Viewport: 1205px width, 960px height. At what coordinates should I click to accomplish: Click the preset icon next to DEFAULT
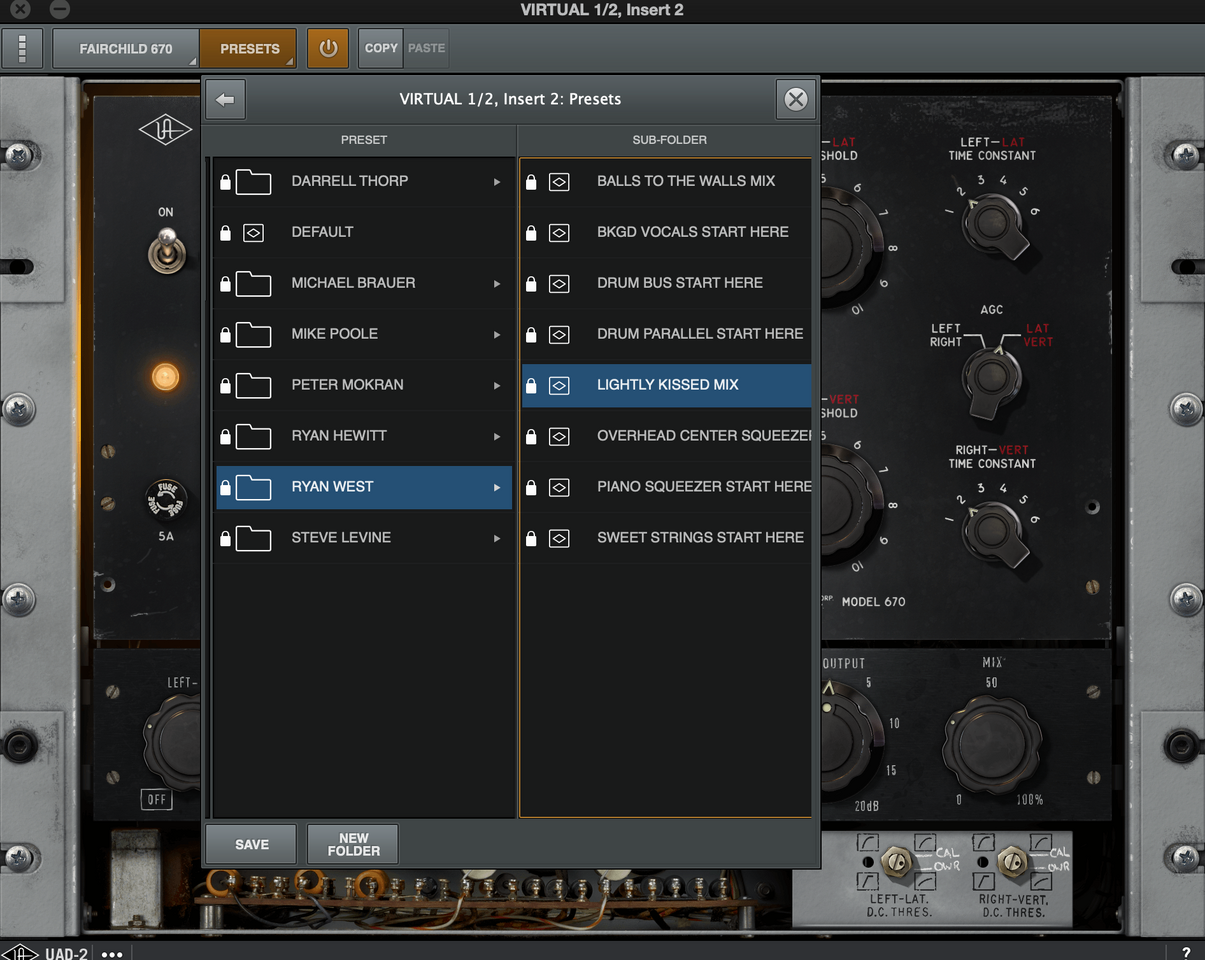point(254,232)
